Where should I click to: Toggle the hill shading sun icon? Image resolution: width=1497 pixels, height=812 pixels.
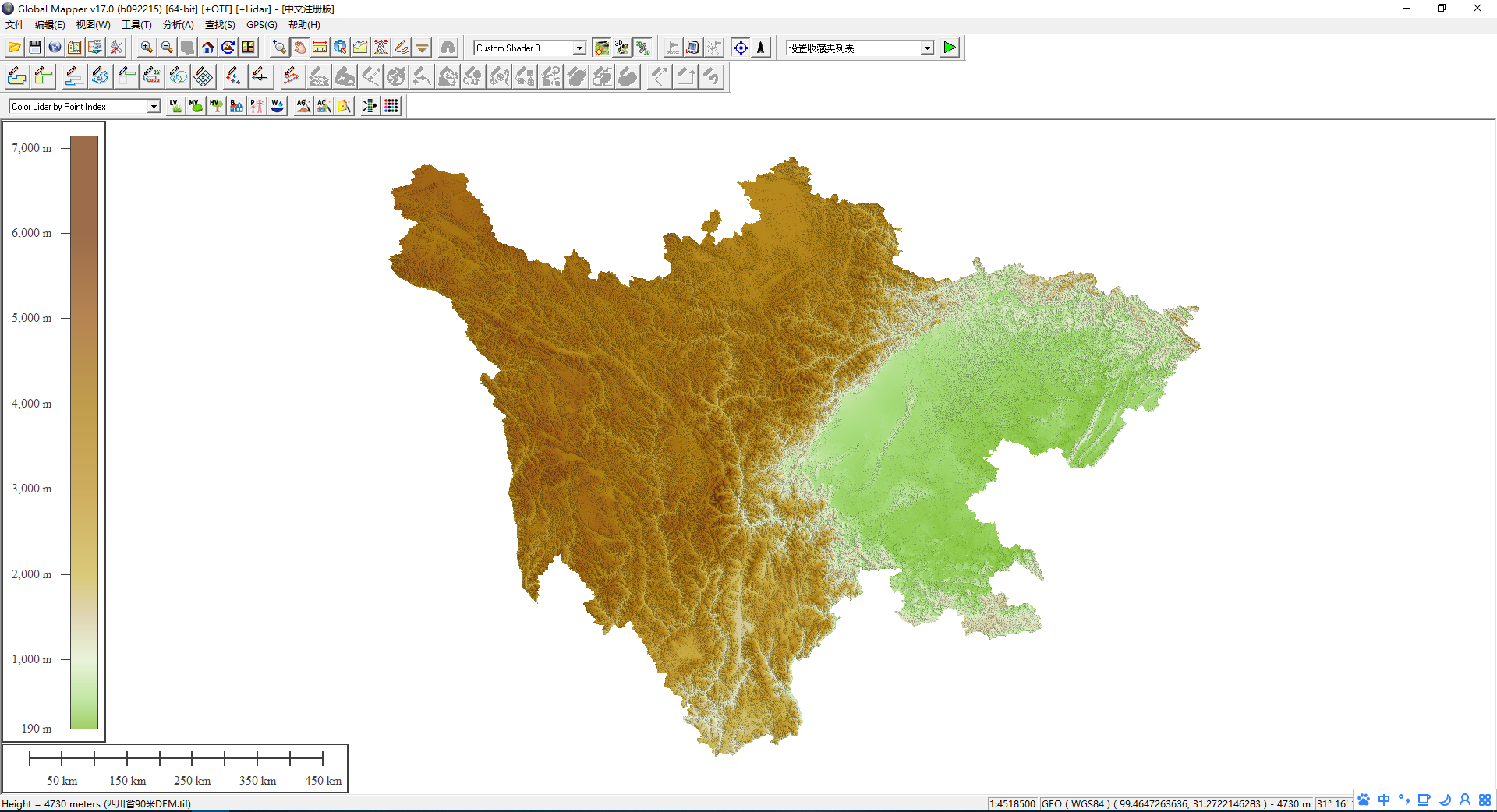click(601, 48)
